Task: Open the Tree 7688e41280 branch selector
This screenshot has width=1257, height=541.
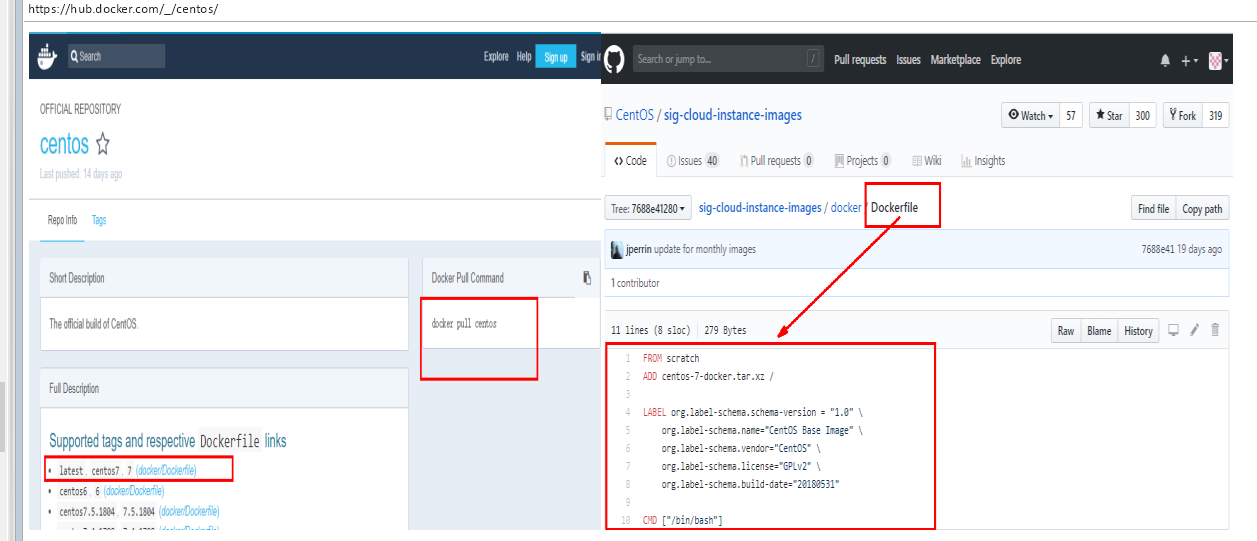Action: coord(647,209)
